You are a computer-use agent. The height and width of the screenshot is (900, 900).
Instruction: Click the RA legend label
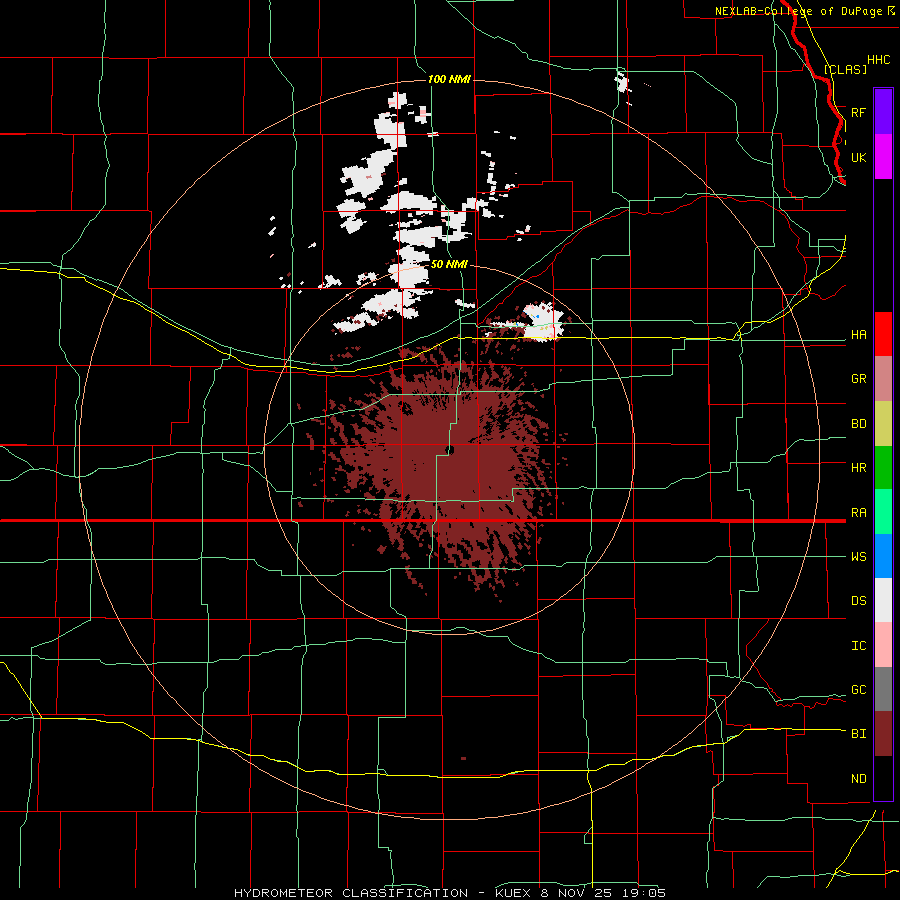coord(858,513)
